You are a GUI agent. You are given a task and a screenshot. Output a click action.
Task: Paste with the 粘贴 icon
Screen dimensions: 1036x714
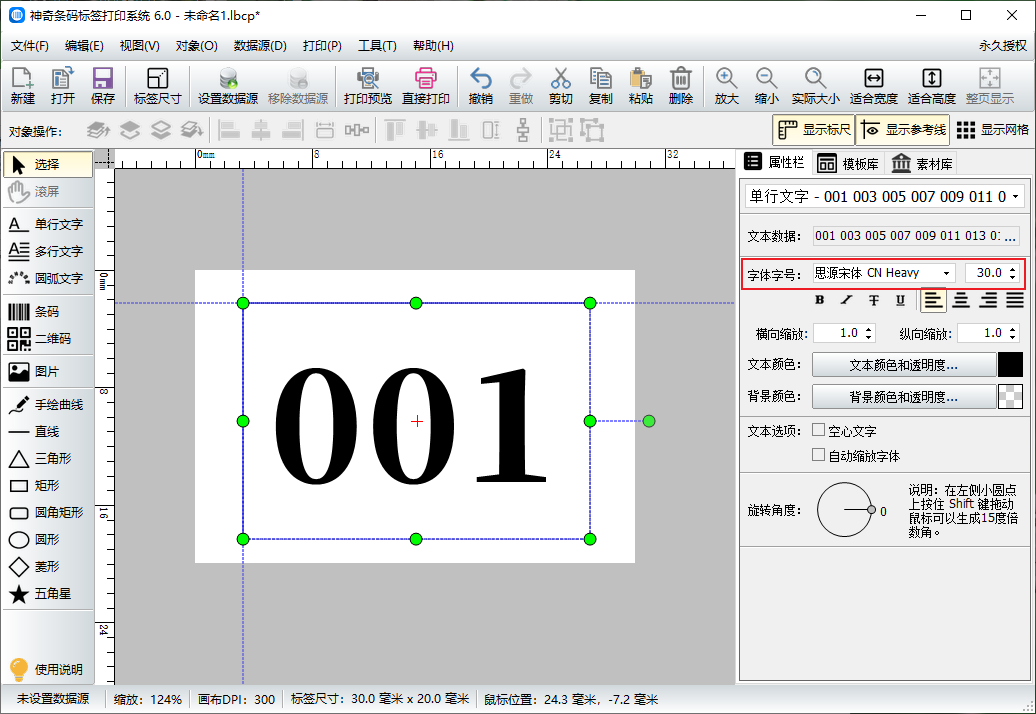point(640,86)
